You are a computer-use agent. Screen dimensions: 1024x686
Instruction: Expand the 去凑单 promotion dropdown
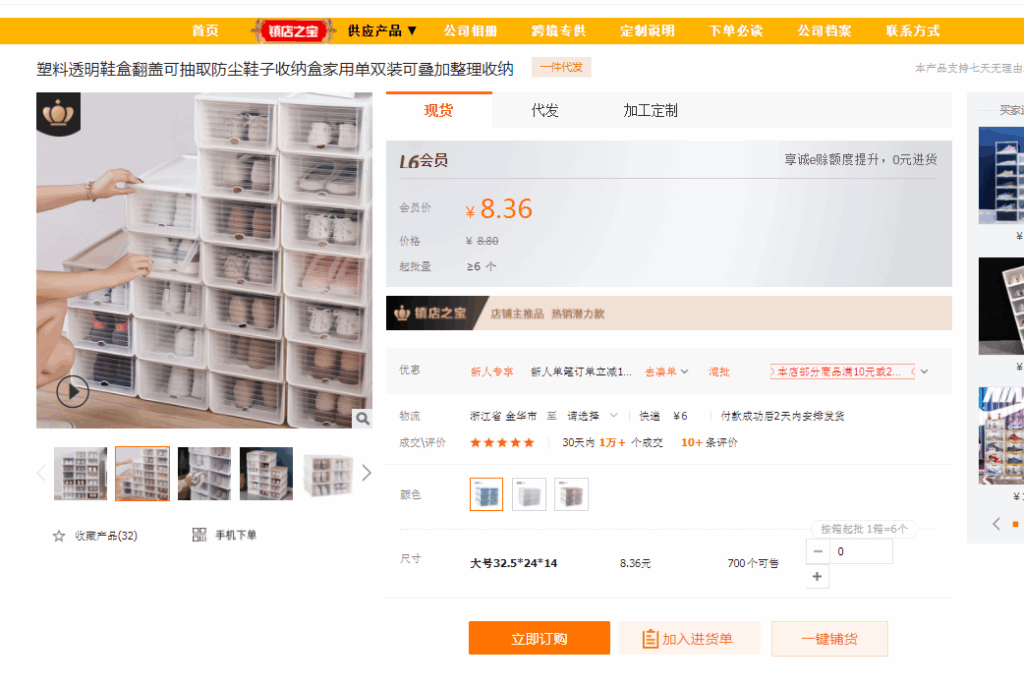[x=667, y=372]
